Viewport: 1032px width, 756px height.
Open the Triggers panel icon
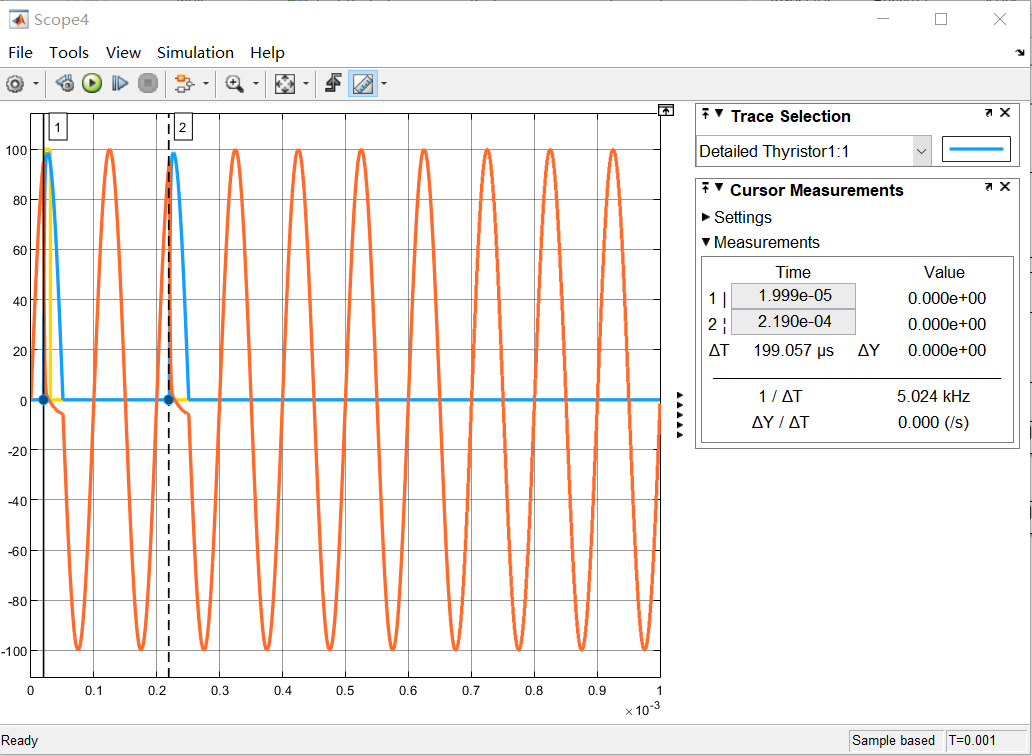point(333,84)
